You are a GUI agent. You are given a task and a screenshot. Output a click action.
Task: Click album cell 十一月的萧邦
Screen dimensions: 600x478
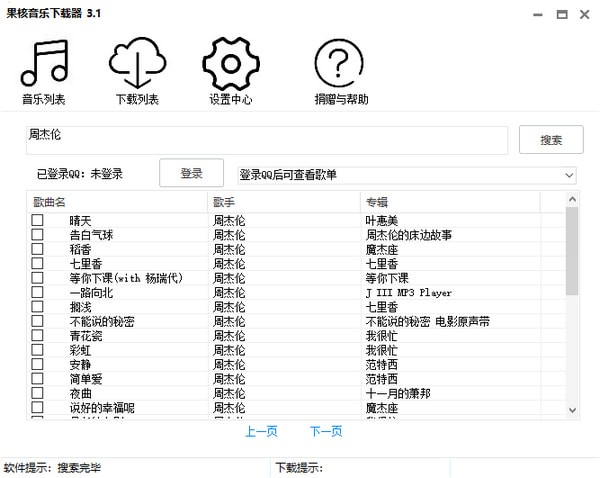click(x=398, y=393)
